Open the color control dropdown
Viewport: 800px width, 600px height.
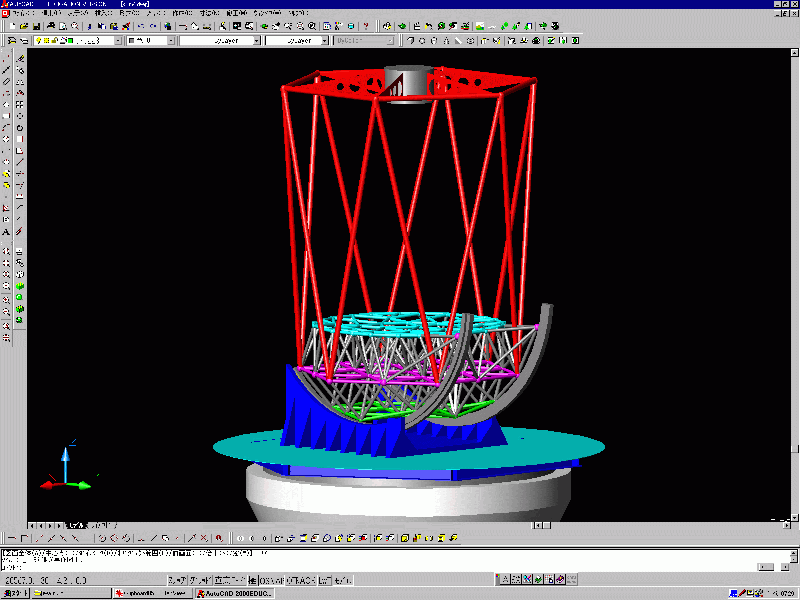click(x=171, y=40)
